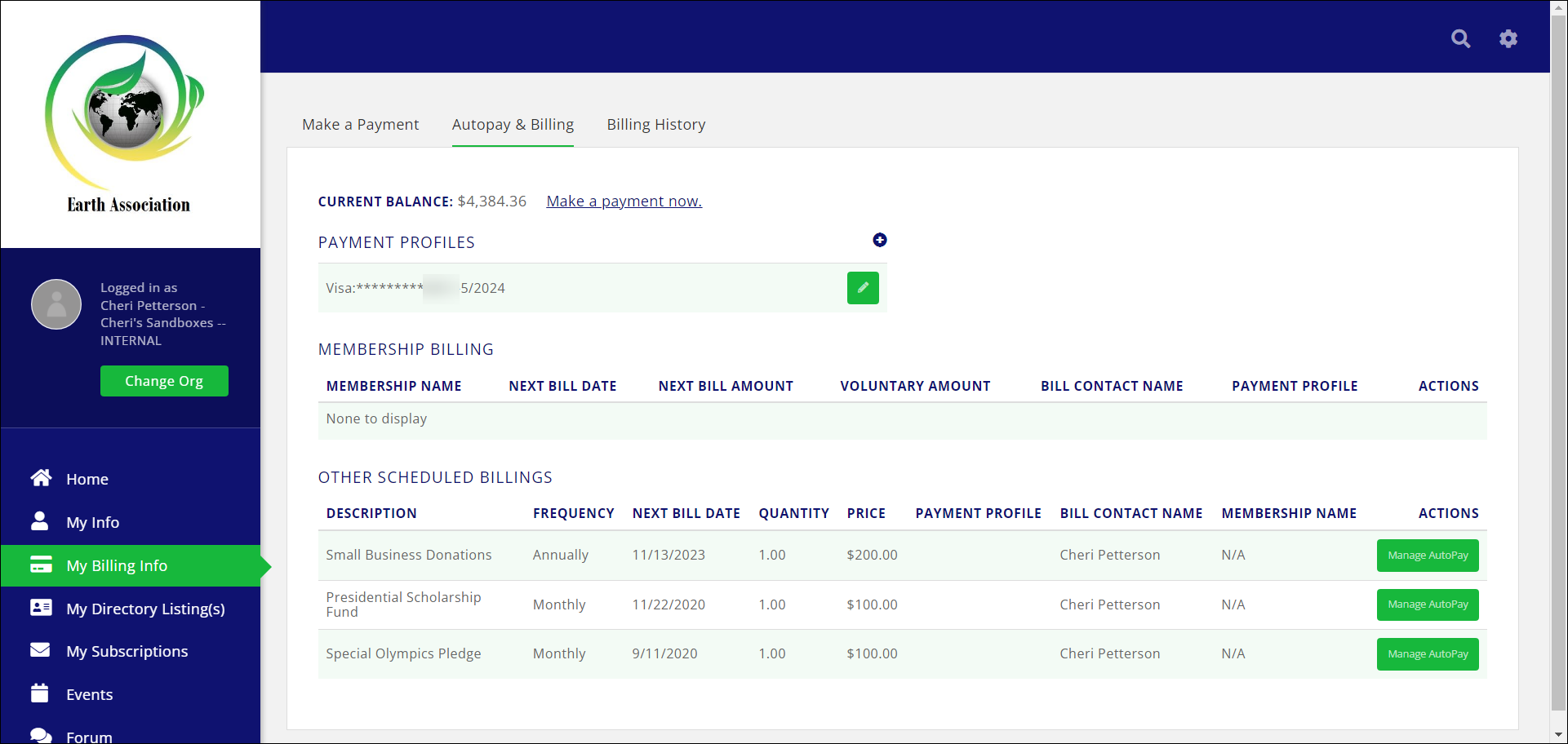This screenshot has height=744, width=1568.
Task: Add a new payment profile with the plus icon
Action: [880, 240]
